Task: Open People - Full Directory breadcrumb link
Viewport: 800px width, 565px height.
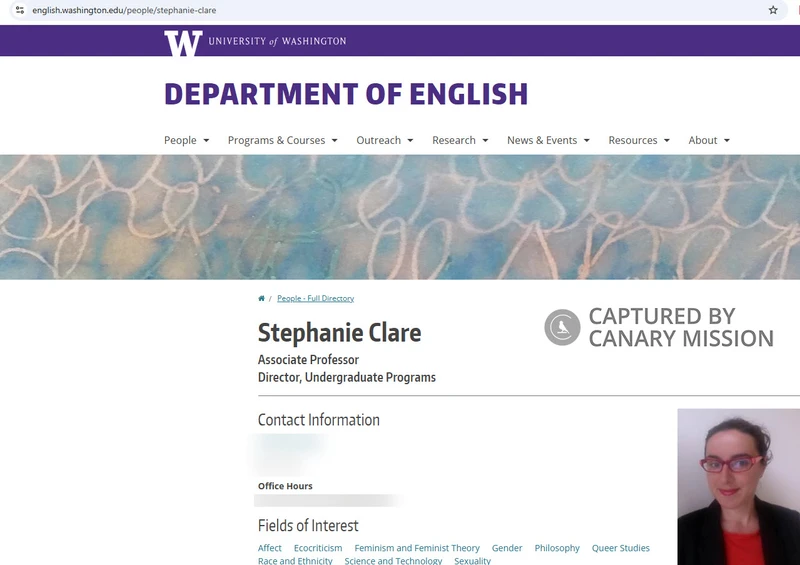Action: (x=315, y=298)
